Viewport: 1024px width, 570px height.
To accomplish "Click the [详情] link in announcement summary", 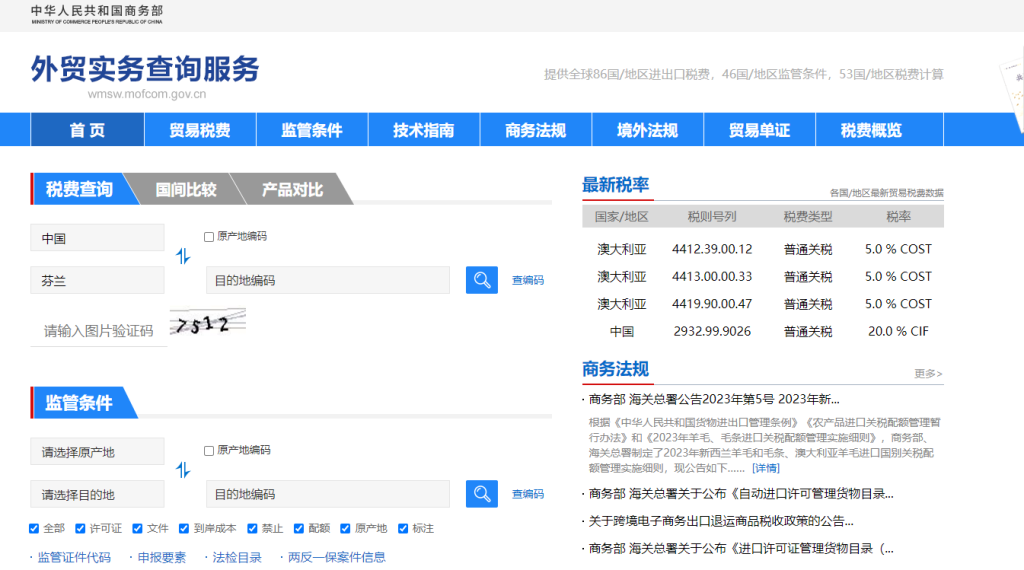I will click(x=765, y=467).
